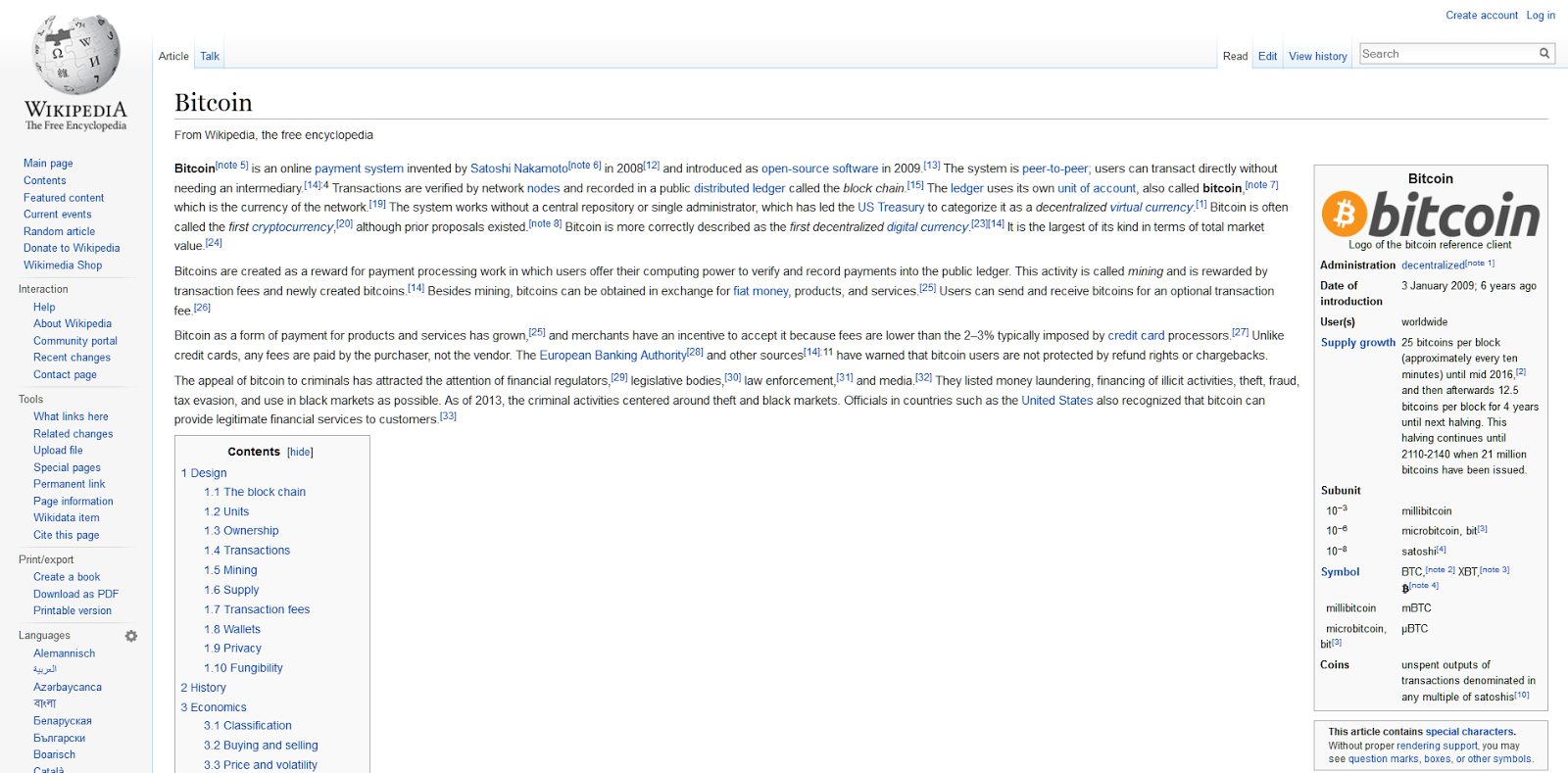Open About Wikipedia link
Image resolution: width=1568 pixels, height=773 pixels.
pyautogui.click(x=73, y=324)
